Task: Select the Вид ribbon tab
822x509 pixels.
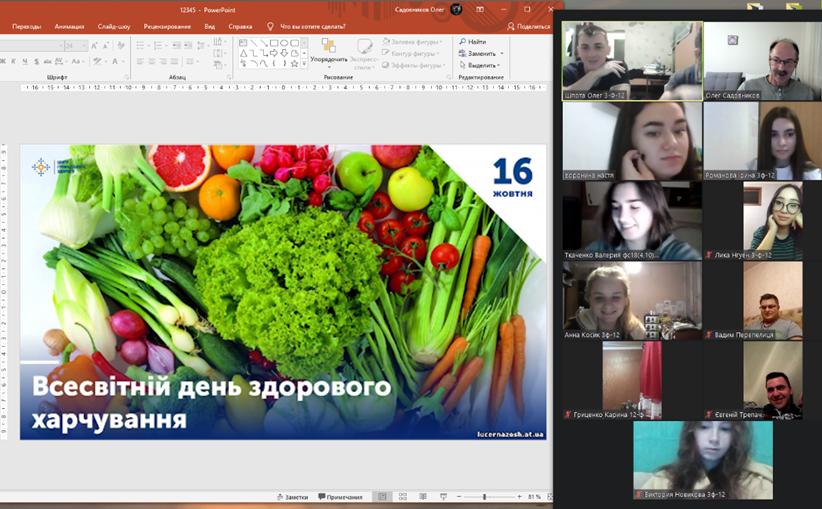Action: [x=210, y=26]
